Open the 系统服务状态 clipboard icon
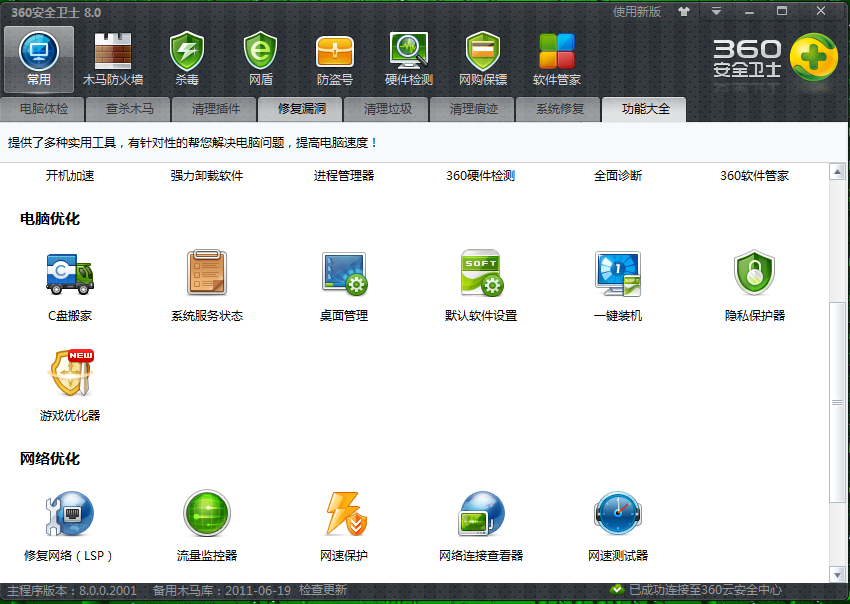The height and width of the screenshot is (604, 850). click(207, 272)
